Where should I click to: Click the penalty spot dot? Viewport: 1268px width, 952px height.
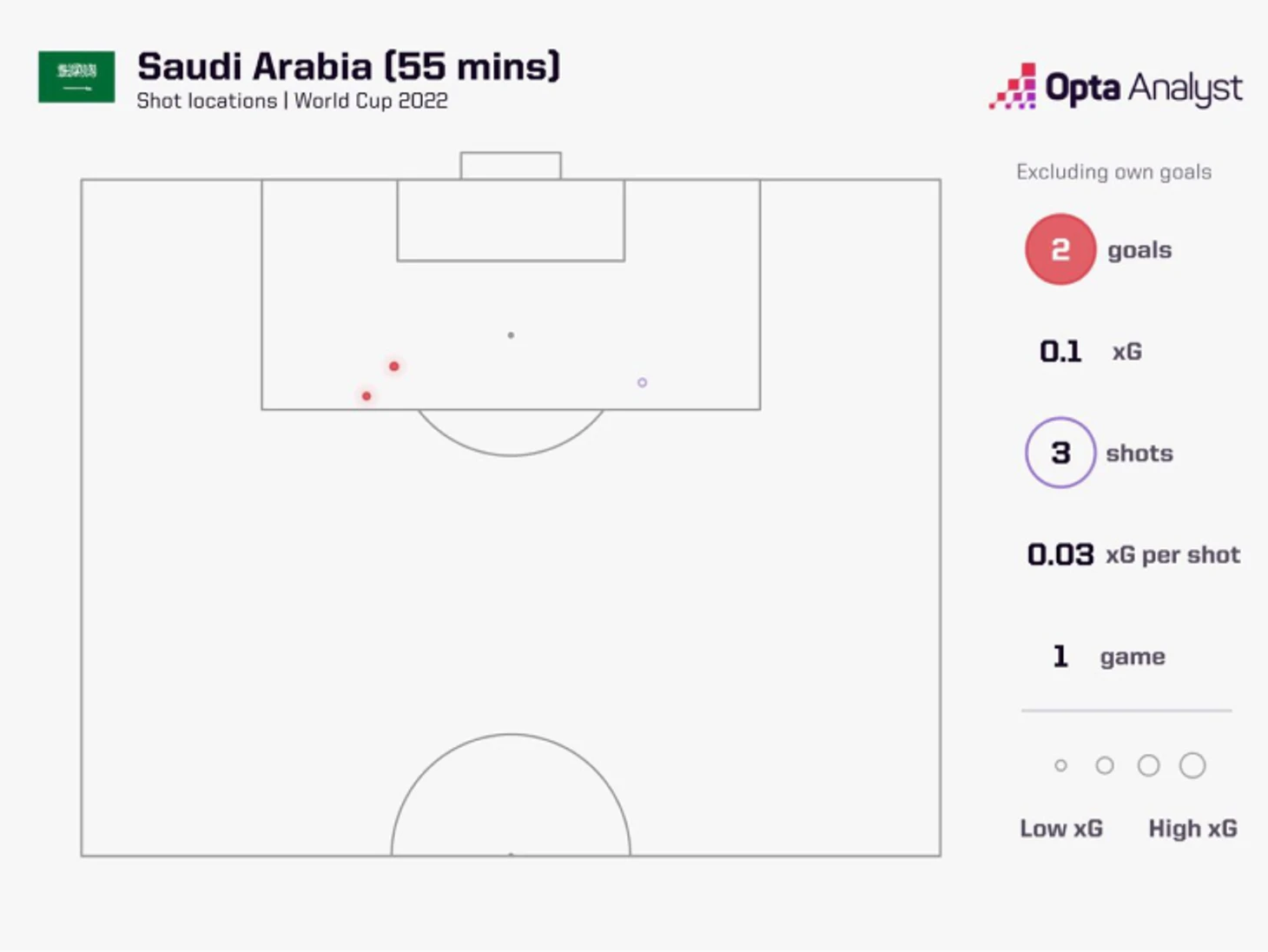click(x=511, y=335)
